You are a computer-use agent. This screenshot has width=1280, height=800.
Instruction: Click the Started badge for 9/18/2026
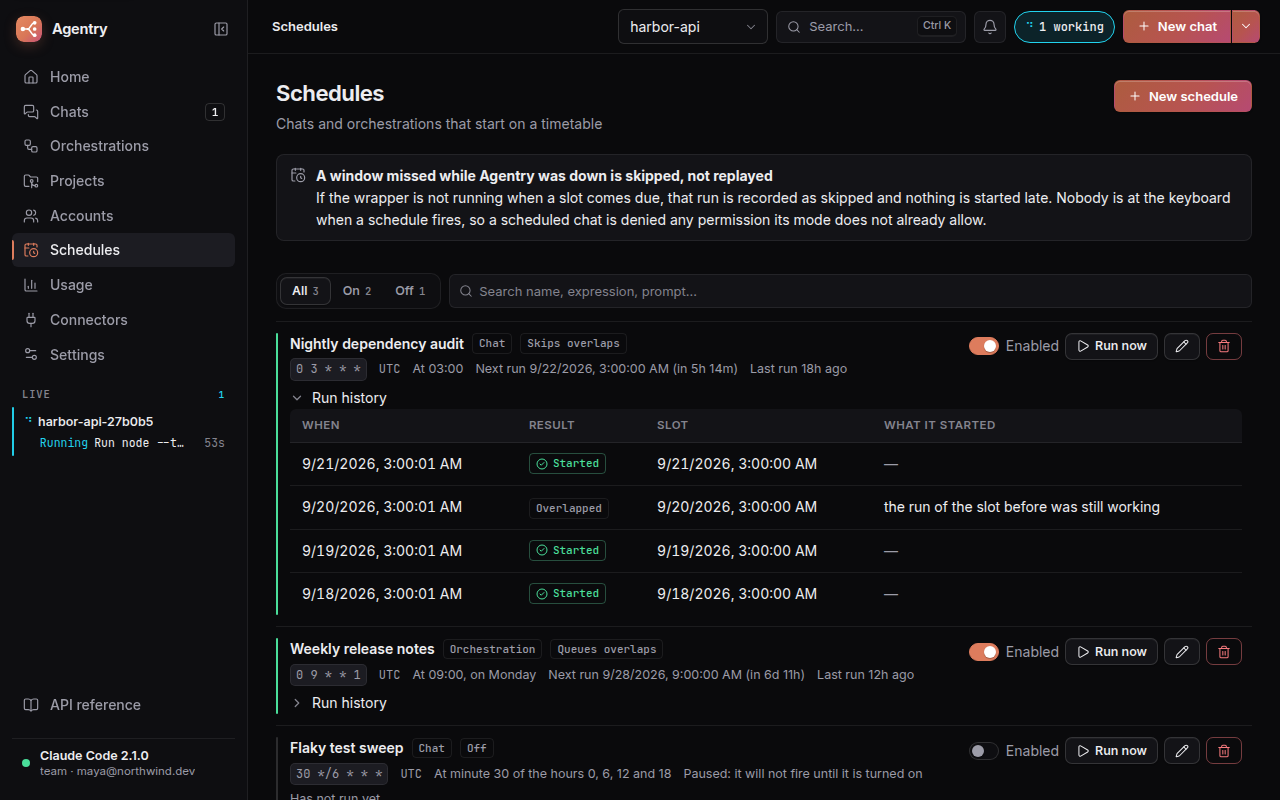(567, 594)
